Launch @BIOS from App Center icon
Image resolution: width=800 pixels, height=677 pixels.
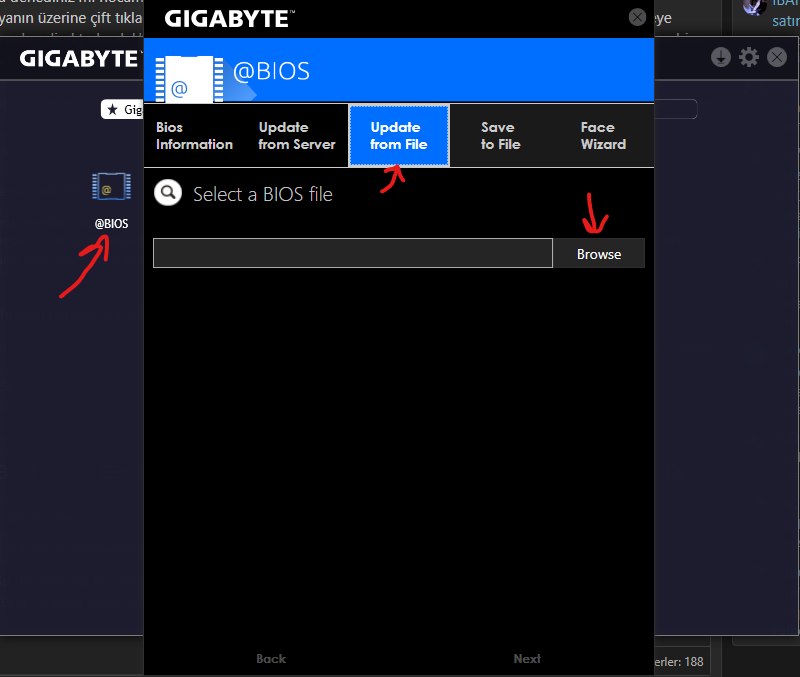pos(111,186)
